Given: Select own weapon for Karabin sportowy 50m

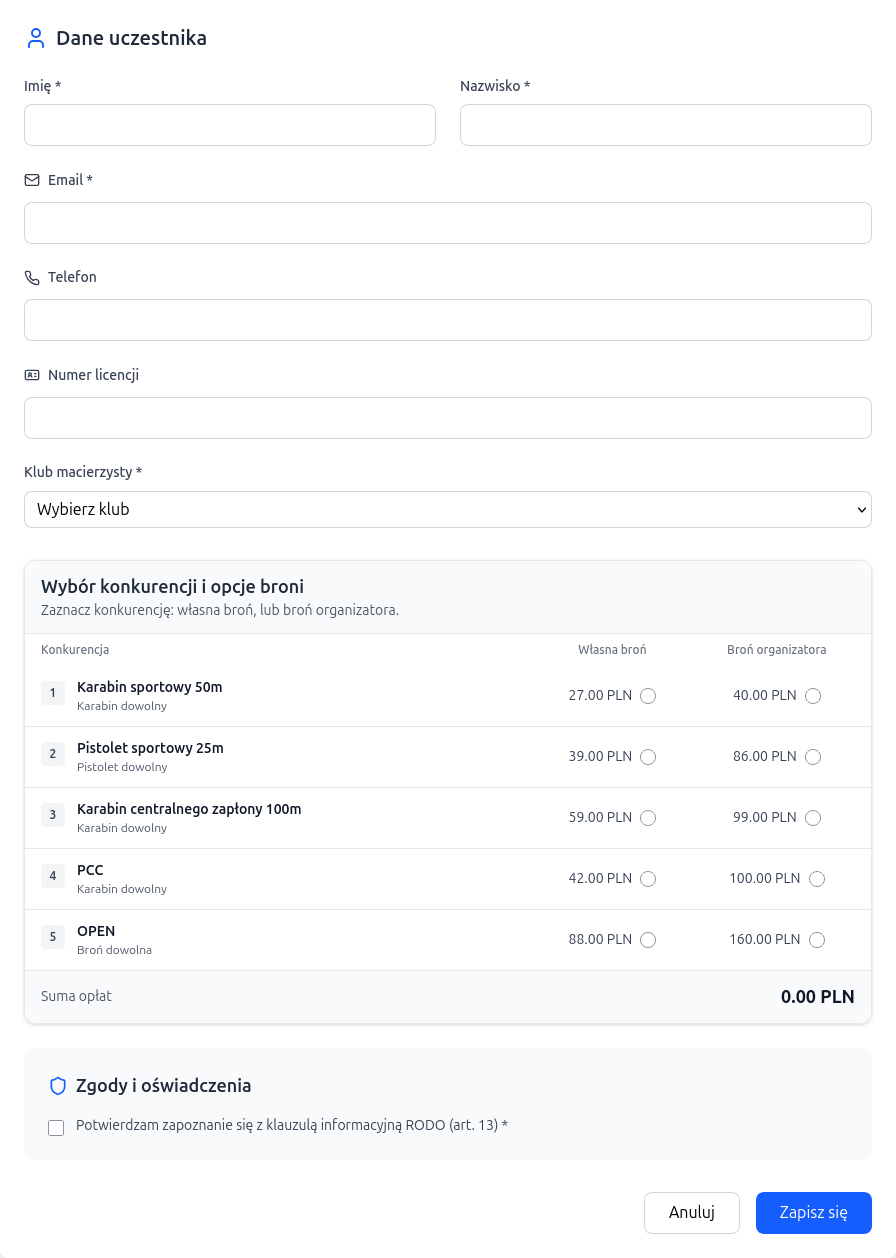Looking at the screenshot, I should tap(648, 696).
